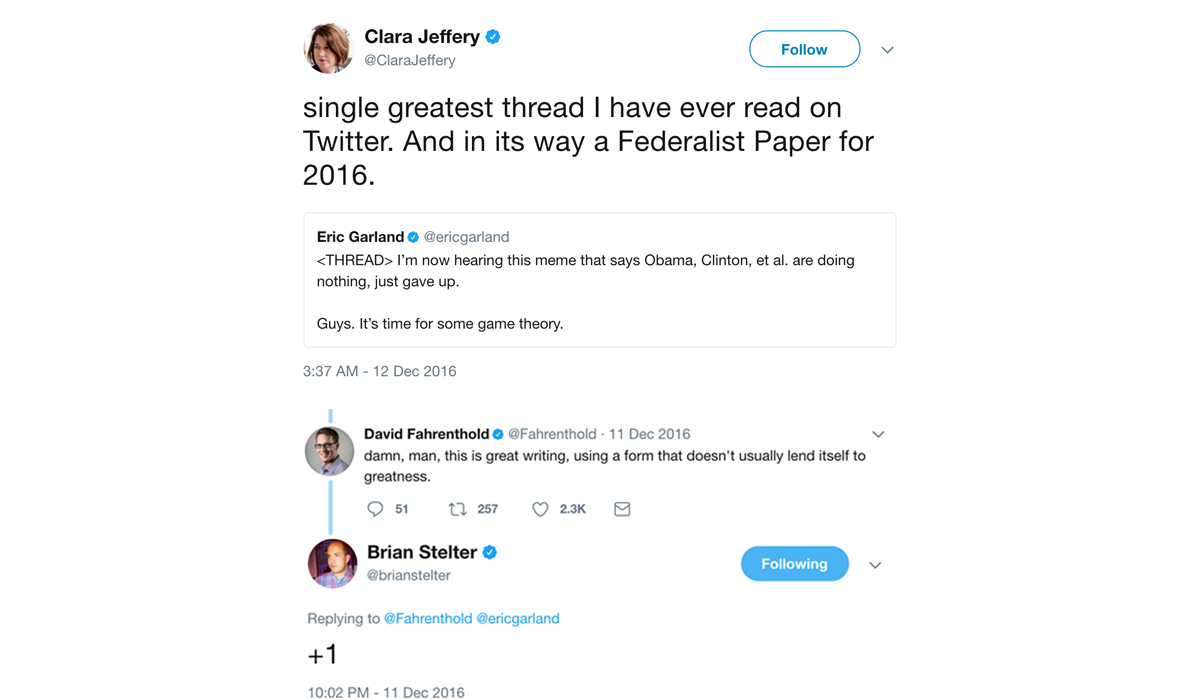Expand the chevron next to Following button
Viewport: 1200px width, 700px height.
(875, 565)
